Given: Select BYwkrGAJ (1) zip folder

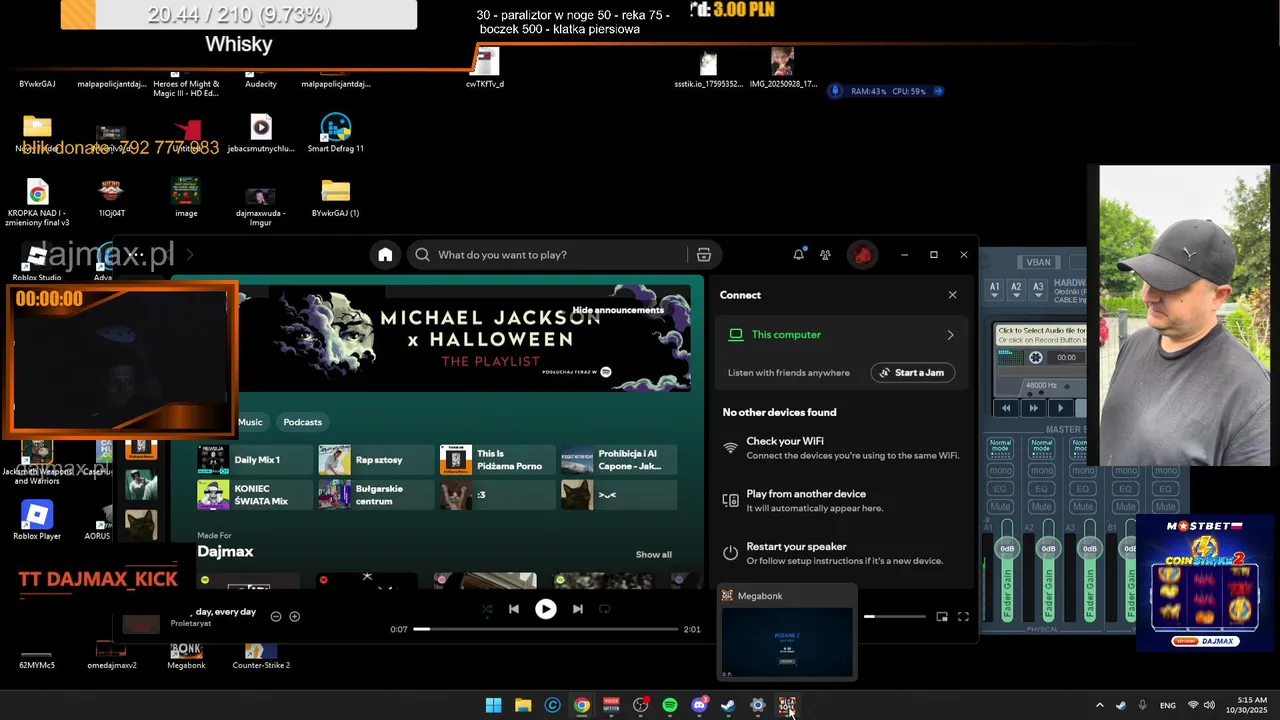Looking at the screenshot, I should (335, 198).
